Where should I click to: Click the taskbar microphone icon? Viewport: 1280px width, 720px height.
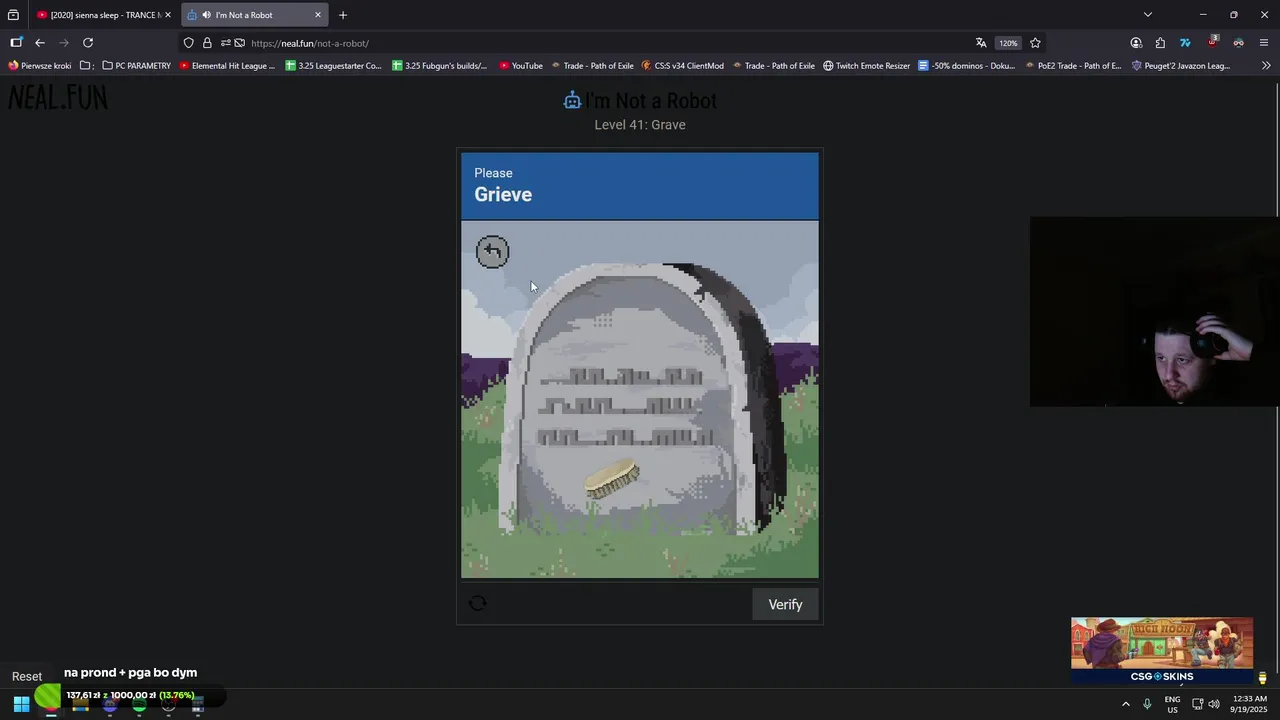pos(1147,704)
